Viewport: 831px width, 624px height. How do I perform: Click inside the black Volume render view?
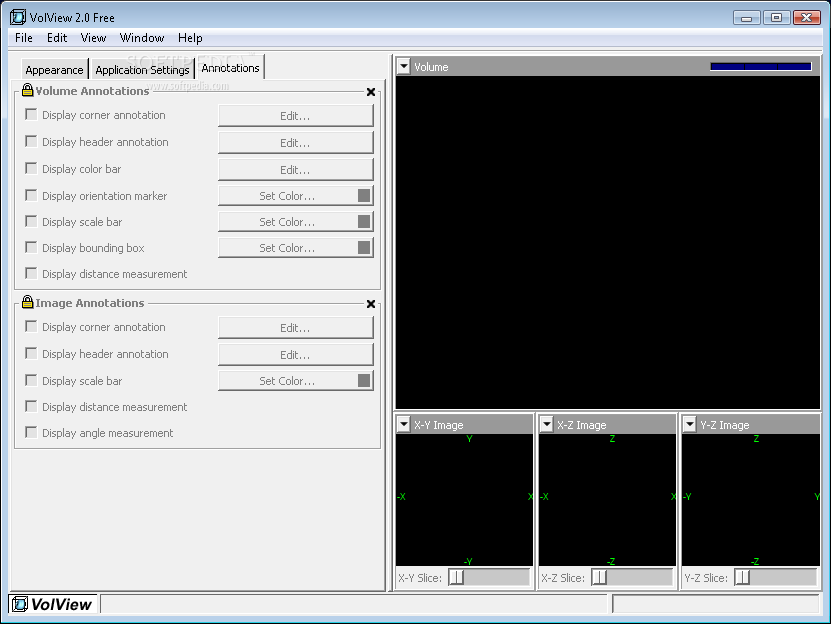tap(607, 242)
